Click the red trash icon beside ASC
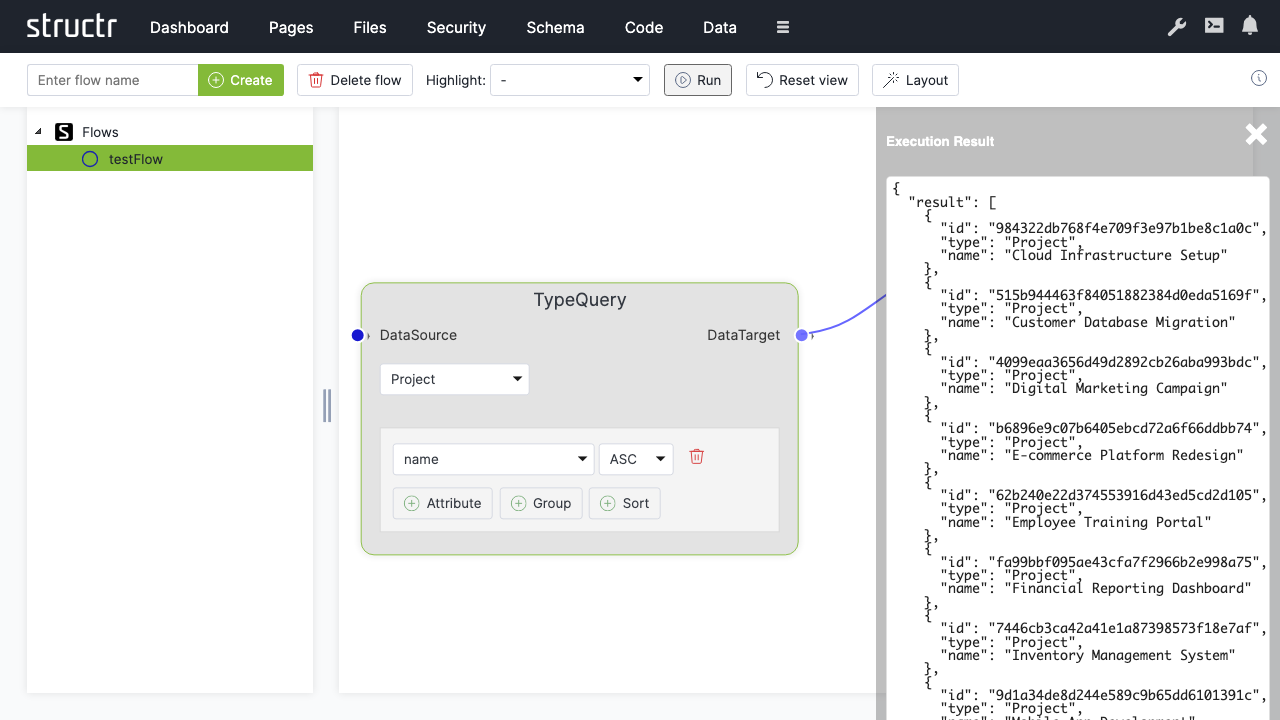The height and width of the screenshot is (720, 1280). point(697,457)
